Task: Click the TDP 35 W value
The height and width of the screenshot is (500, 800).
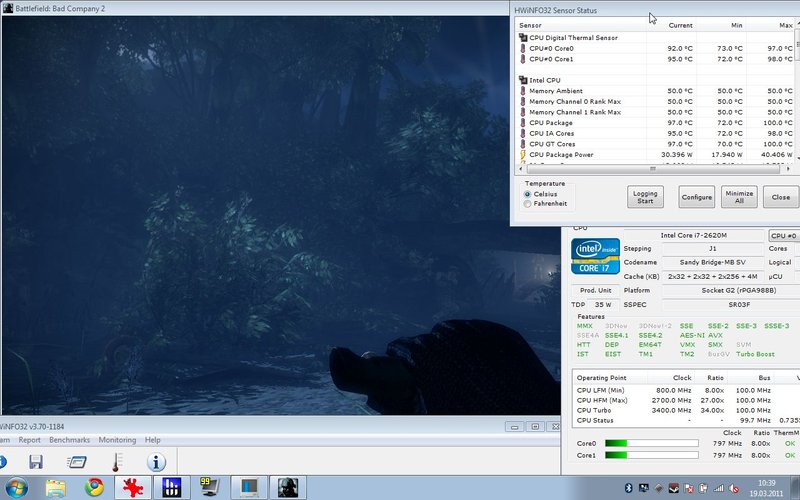Action: pos(603,305)
